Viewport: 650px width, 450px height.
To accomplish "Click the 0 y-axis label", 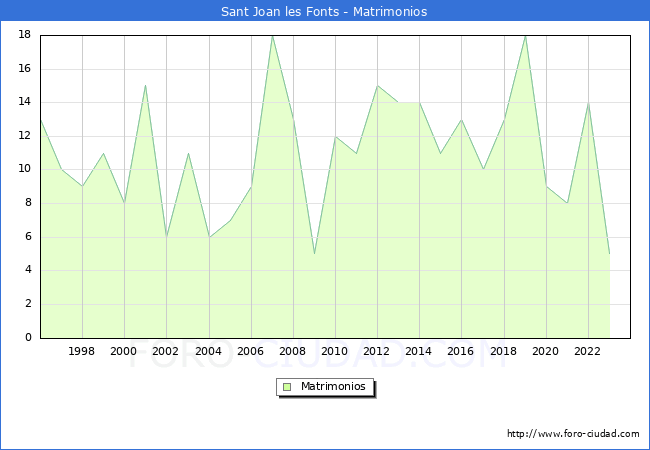I will 29,338.
